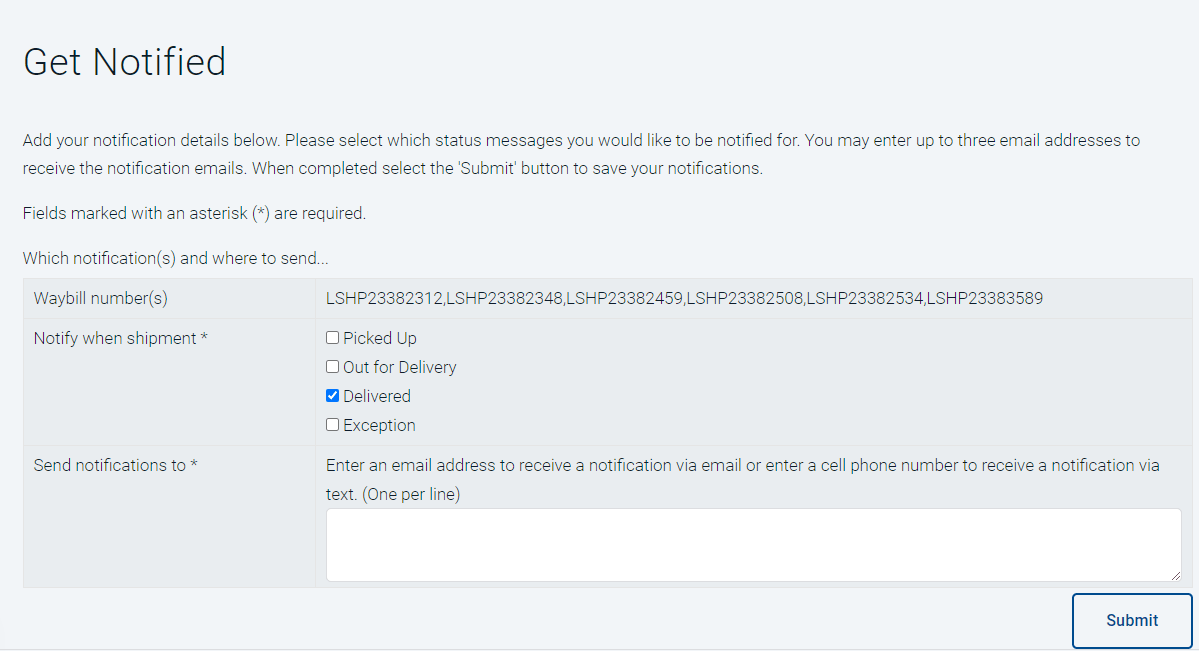Click 'Which notification(s) and where to send' text
This screenshot has height=651, width=1199.
(x=175, y=258)
